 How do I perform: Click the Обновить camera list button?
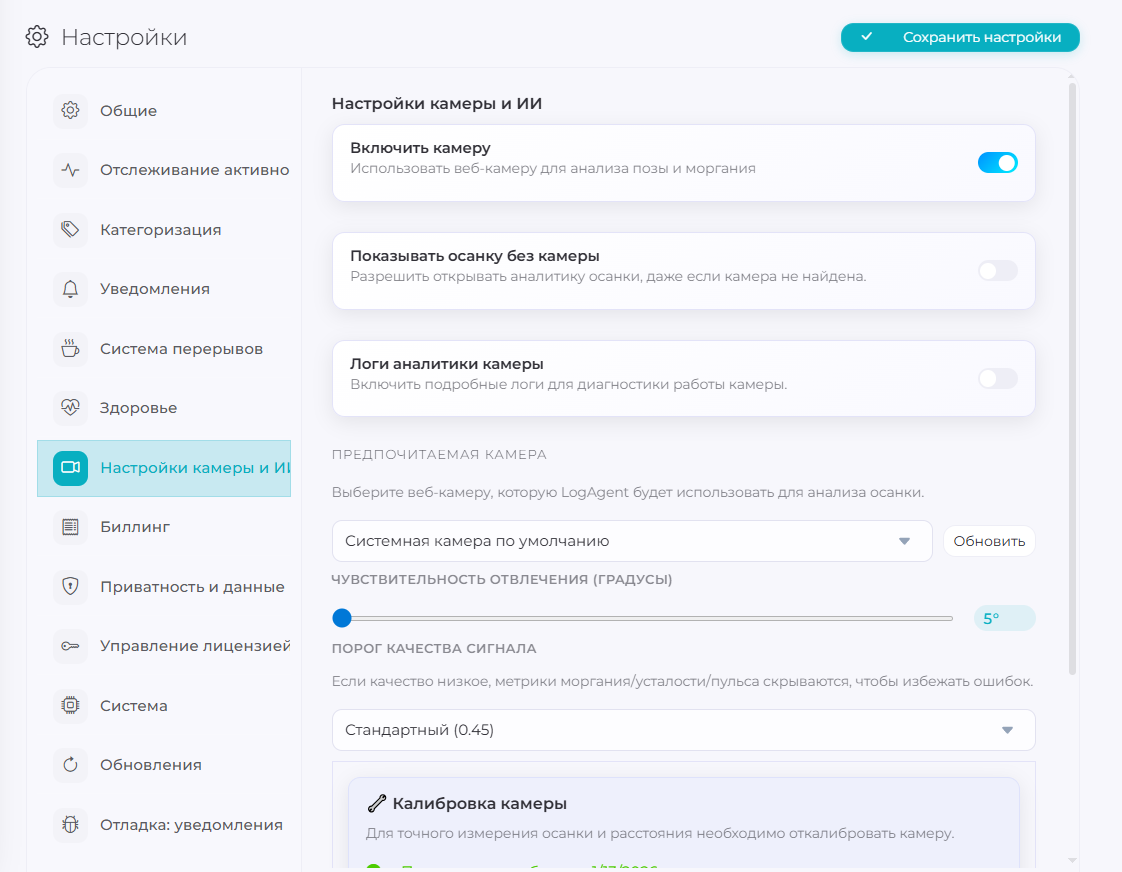coord(989,542)
